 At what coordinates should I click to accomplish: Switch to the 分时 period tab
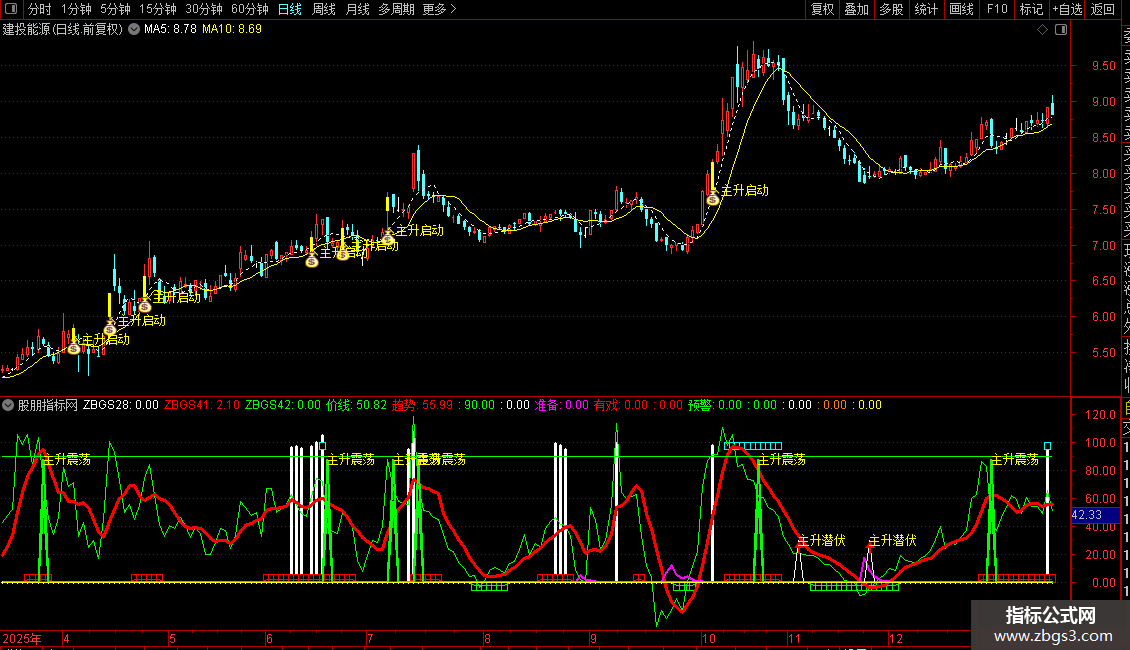click(40, 9)
